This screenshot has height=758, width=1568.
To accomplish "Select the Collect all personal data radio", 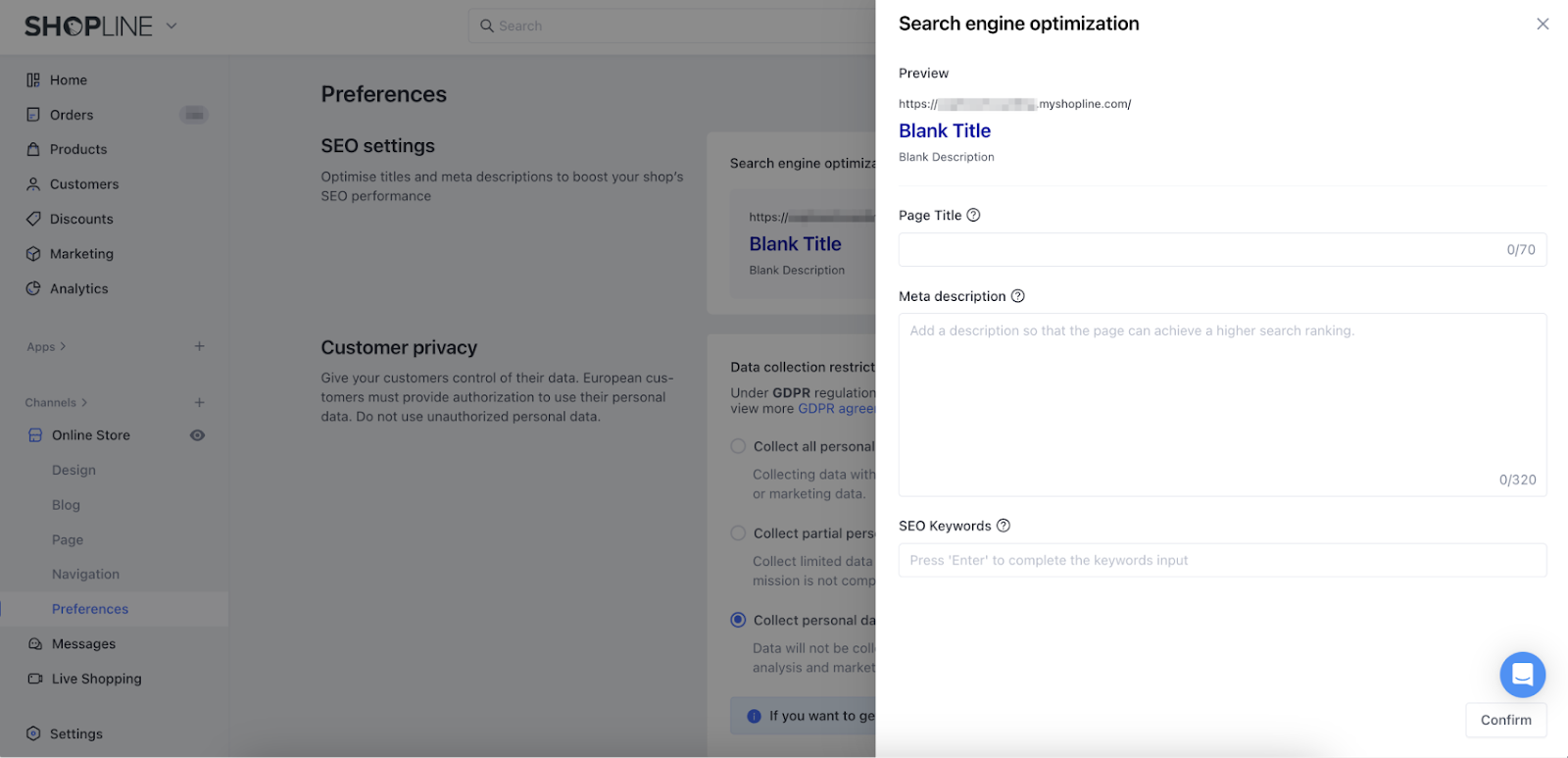I will pos(738,446).
